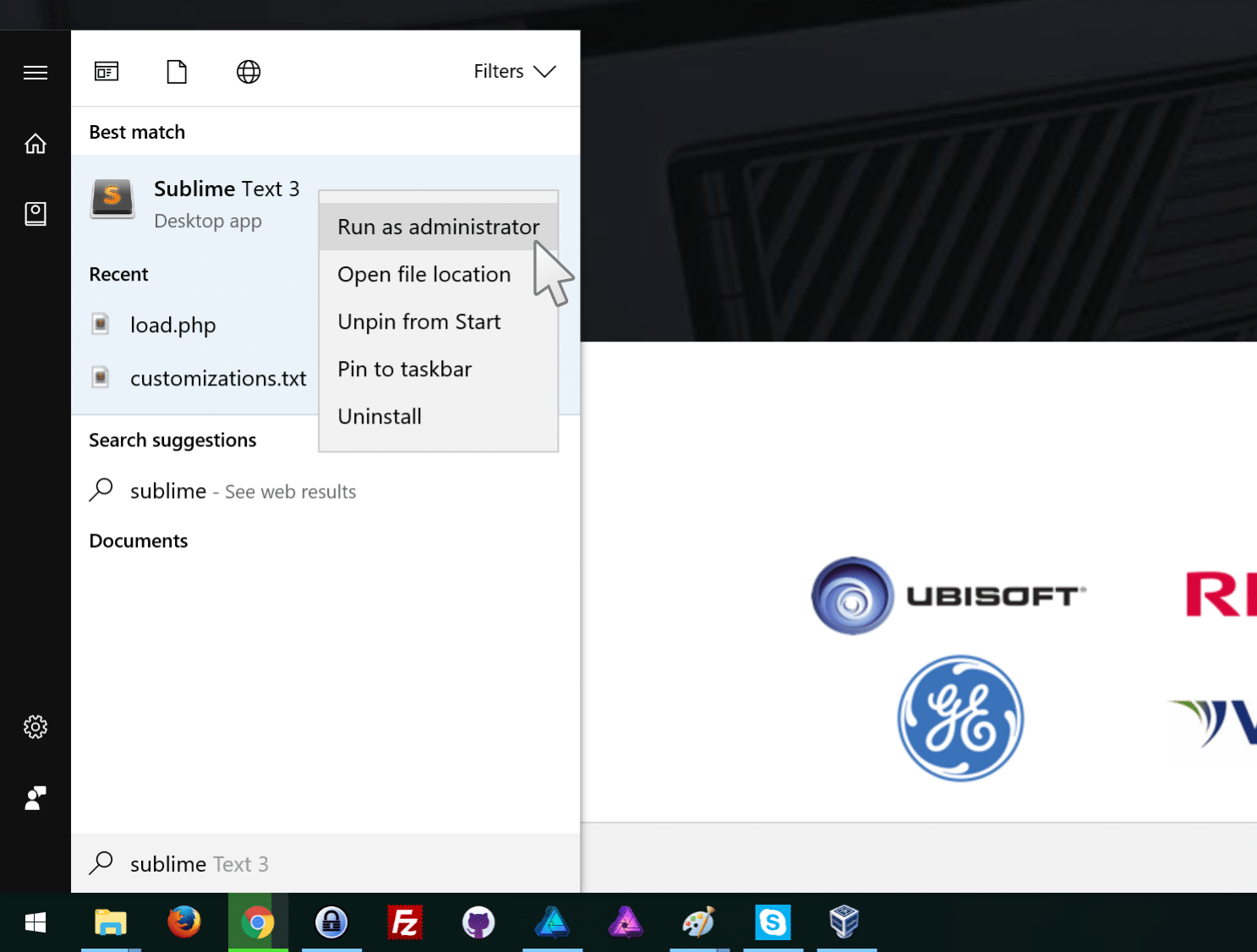This screenshot has width=1257, height=952.
Task: Open recent file load.php
Action: coord(173,325)
